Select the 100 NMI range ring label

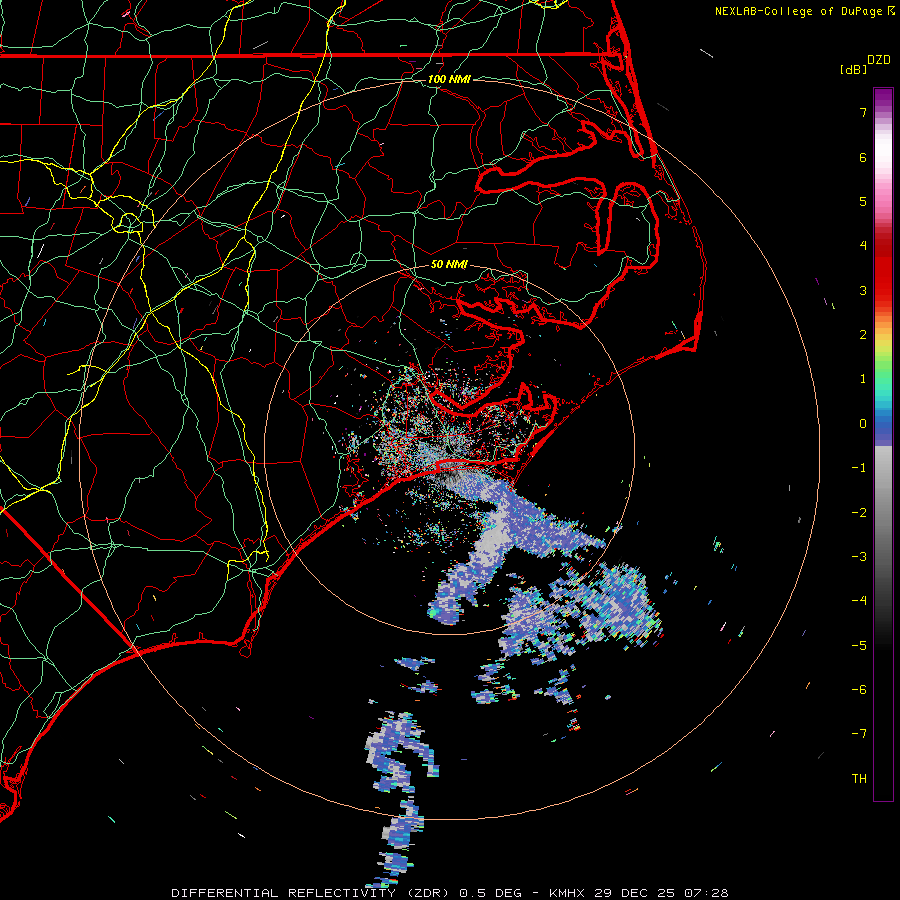(449, 79)
